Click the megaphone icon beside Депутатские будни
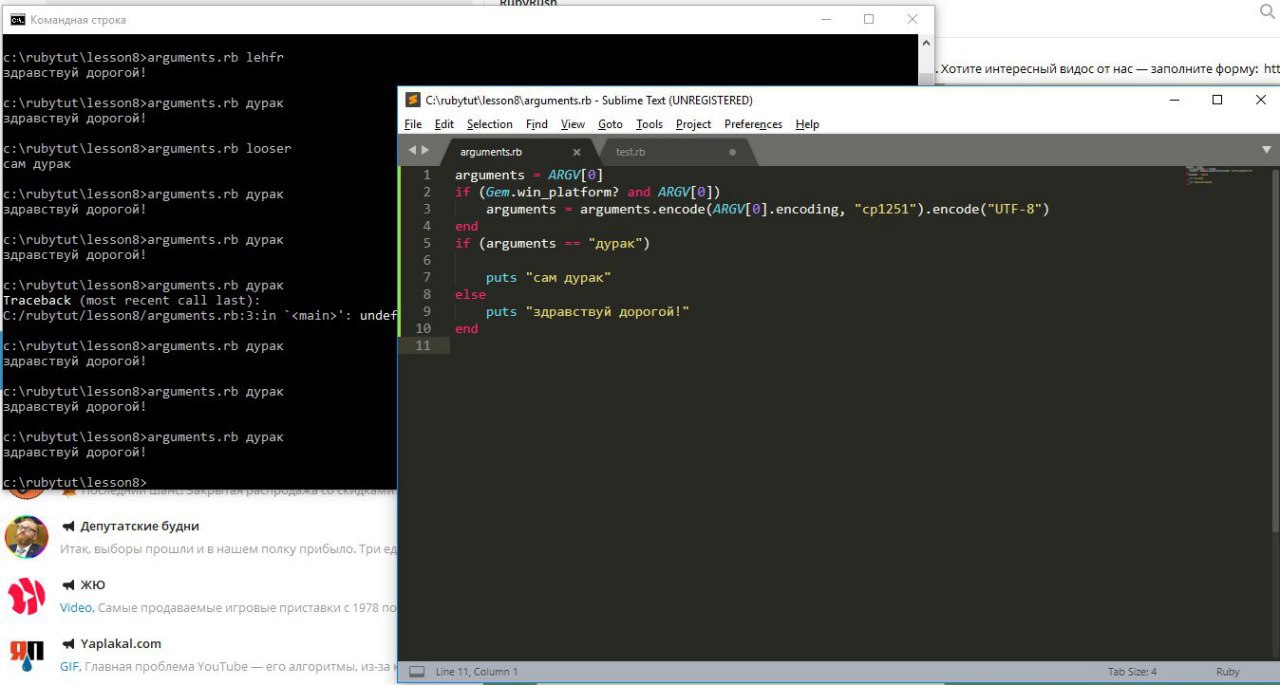This screenshot has width=1280, height=685. point(68,526)
